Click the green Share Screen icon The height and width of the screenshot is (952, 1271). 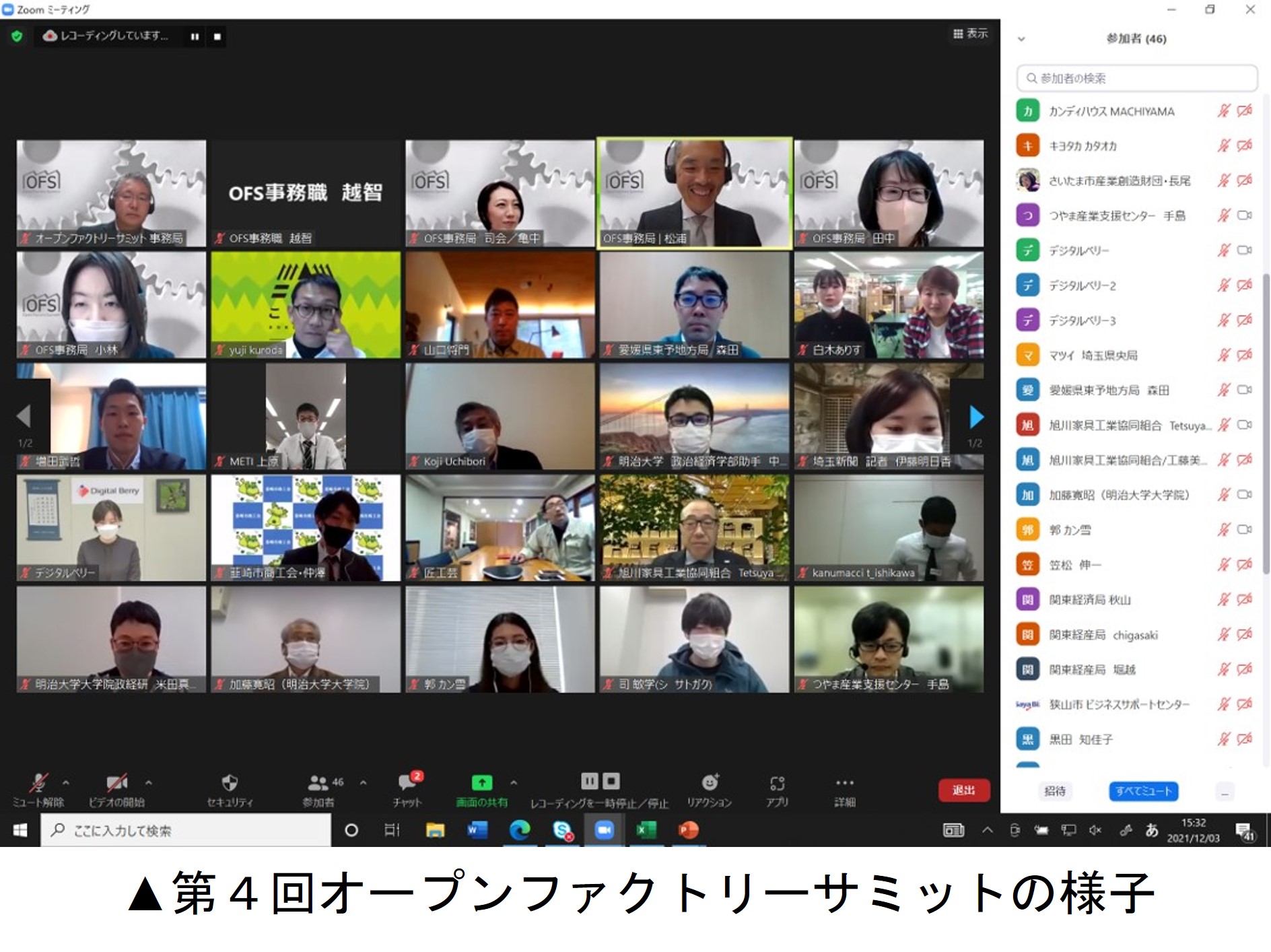[x=481, y=782]
